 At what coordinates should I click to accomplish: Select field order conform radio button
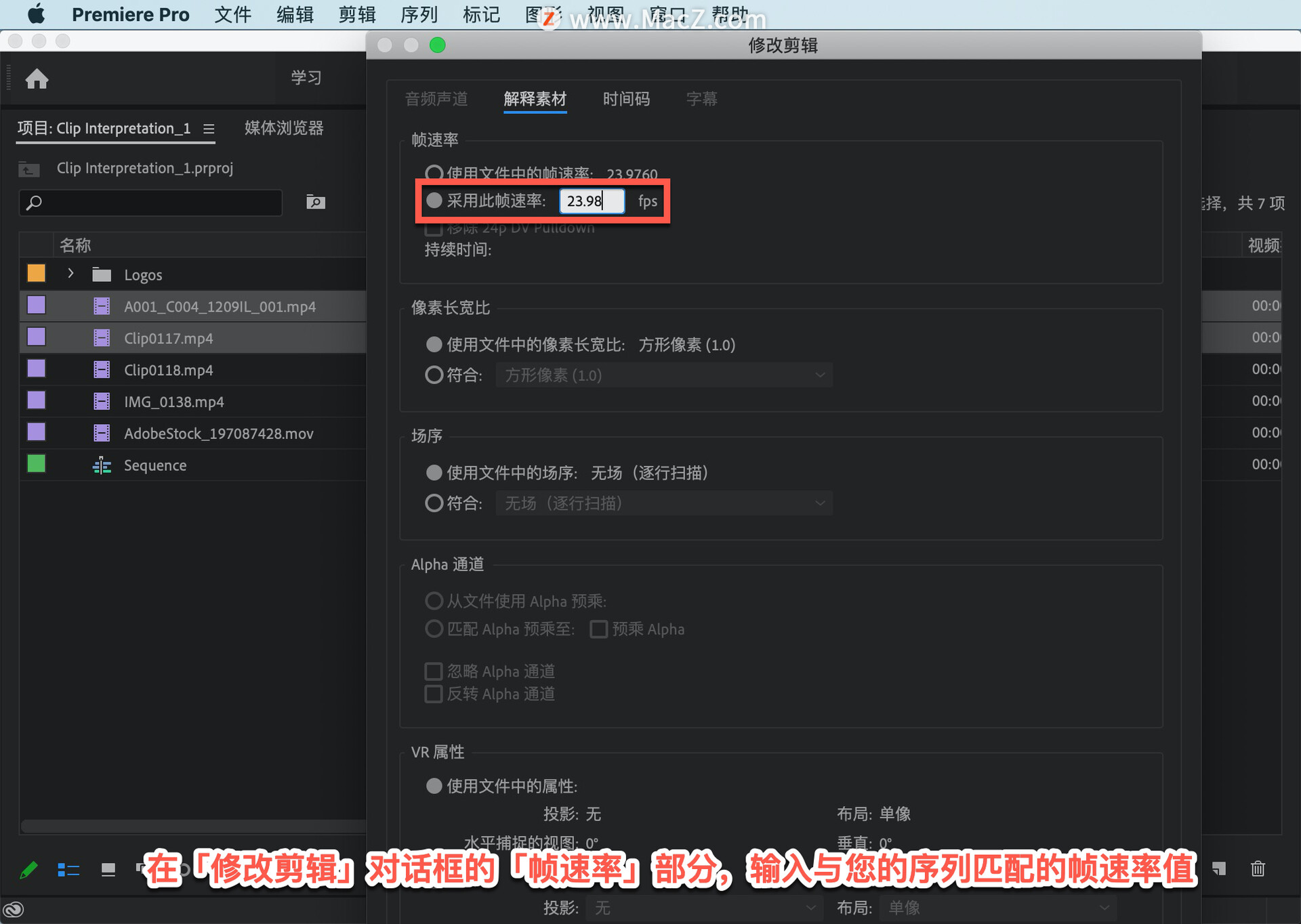434,503
